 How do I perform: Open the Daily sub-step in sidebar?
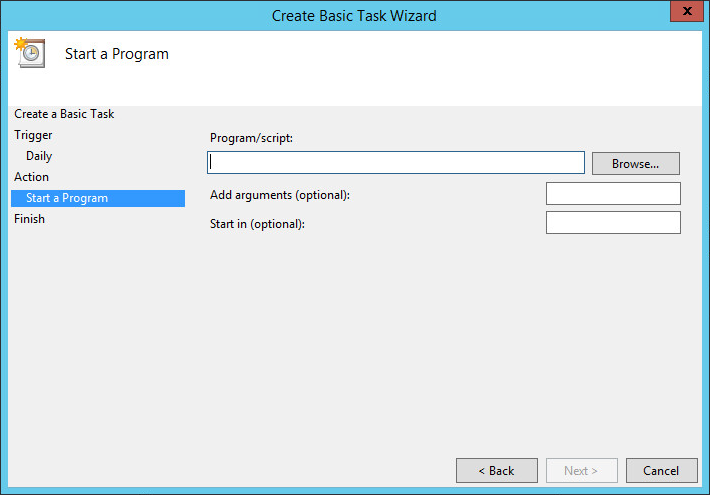[39, 156]
